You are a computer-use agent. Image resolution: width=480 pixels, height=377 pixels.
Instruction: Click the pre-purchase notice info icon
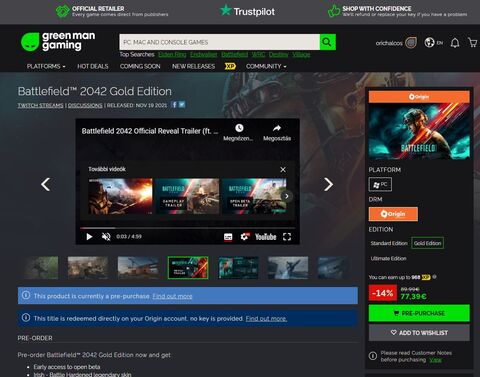(26, 295)
